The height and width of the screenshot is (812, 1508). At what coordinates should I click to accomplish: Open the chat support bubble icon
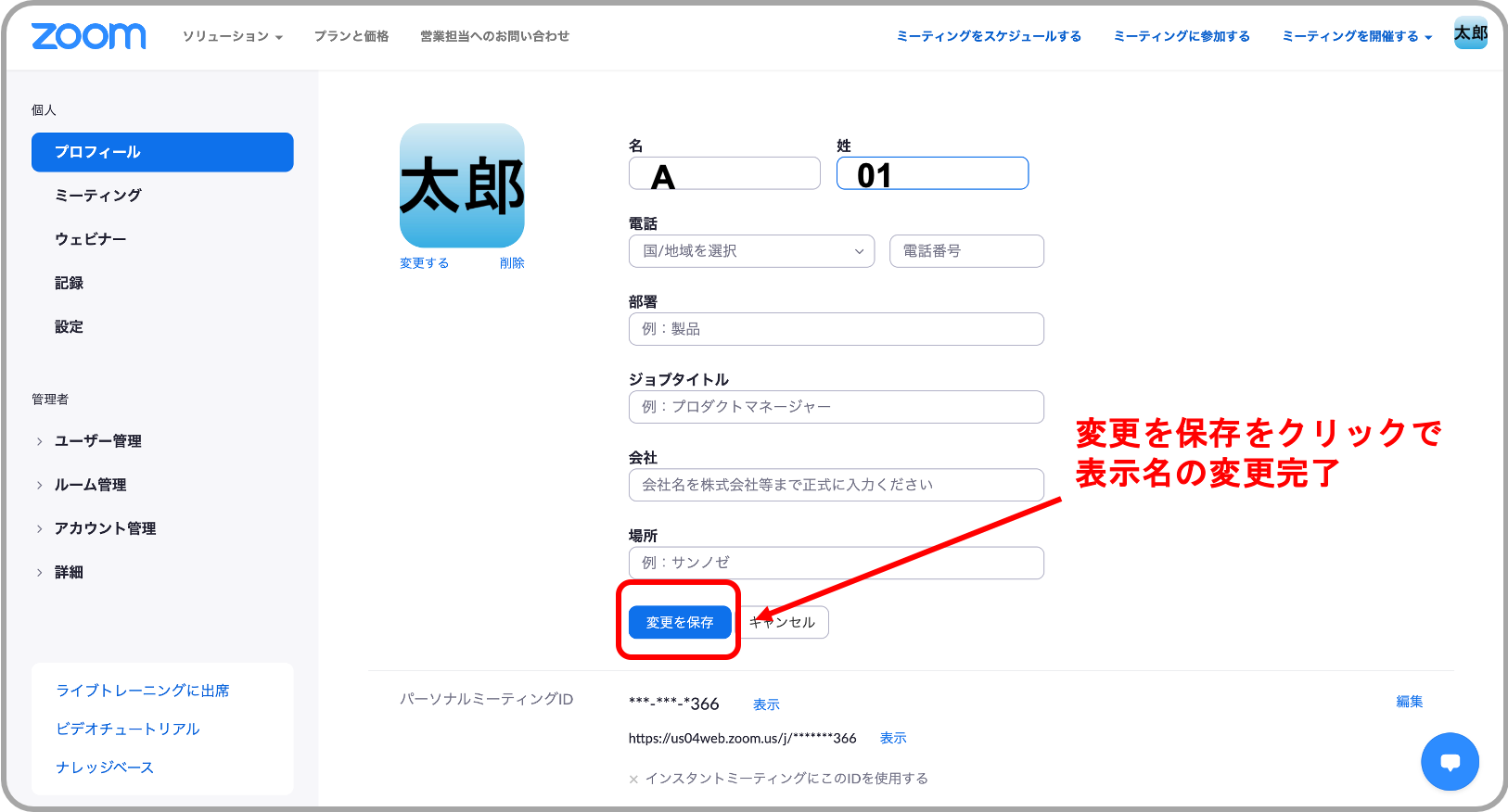point(1450,761)
